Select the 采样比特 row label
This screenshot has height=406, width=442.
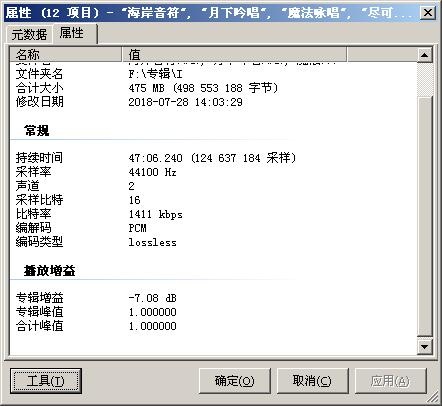[39, 200]
